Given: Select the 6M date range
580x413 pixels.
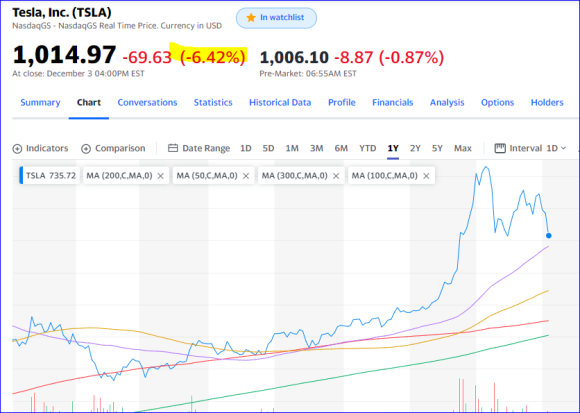Looking at the screenshot, I should pos(341,148).
